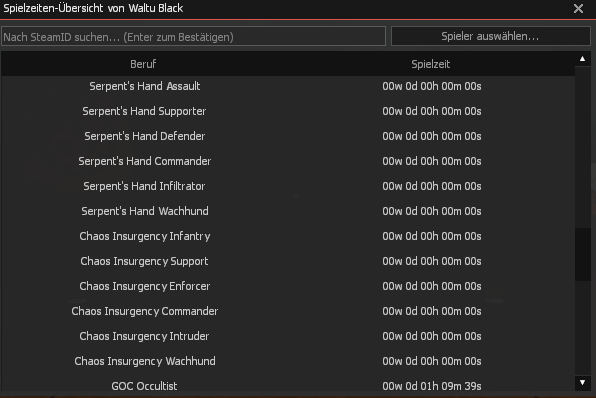Select the Chaos Insurgency Intruder row
The width and height of the screenshot is (596, 398).
click(x=288, y=336)
